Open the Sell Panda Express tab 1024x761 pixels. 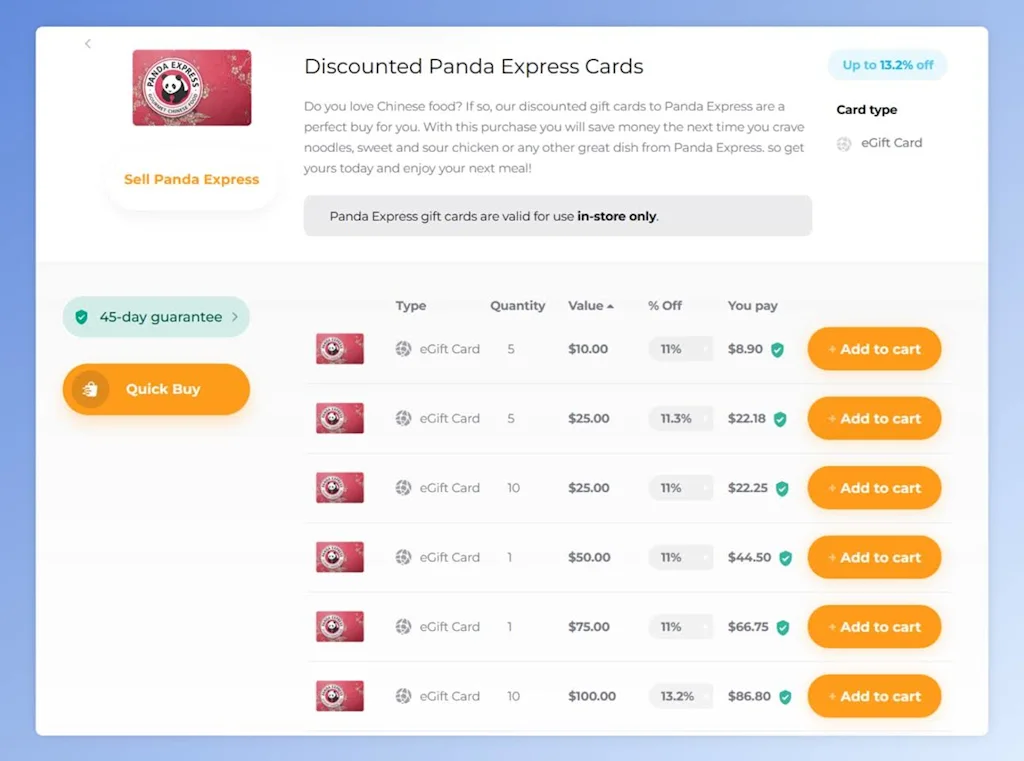tap(191, 179)
